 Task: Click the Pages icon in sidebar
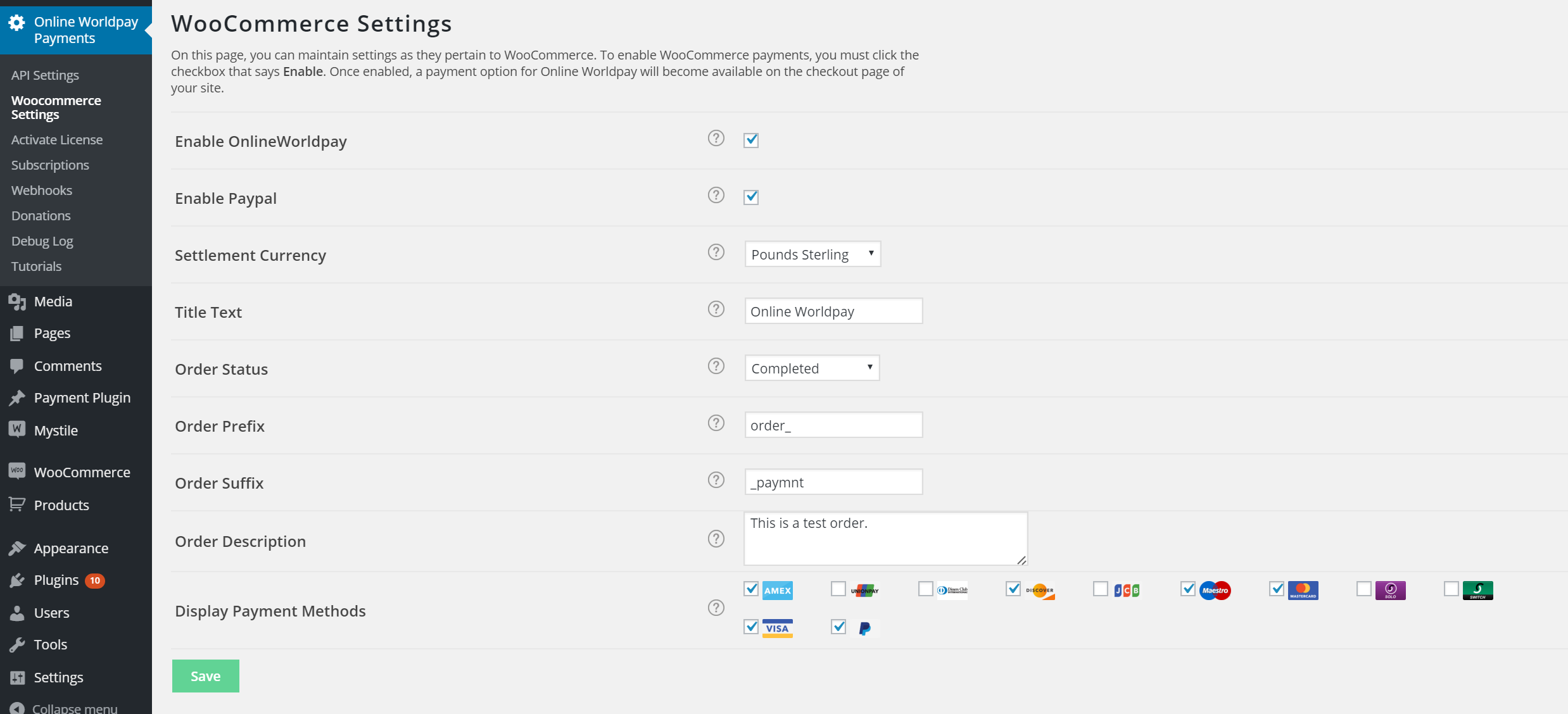tap(17, 333)
